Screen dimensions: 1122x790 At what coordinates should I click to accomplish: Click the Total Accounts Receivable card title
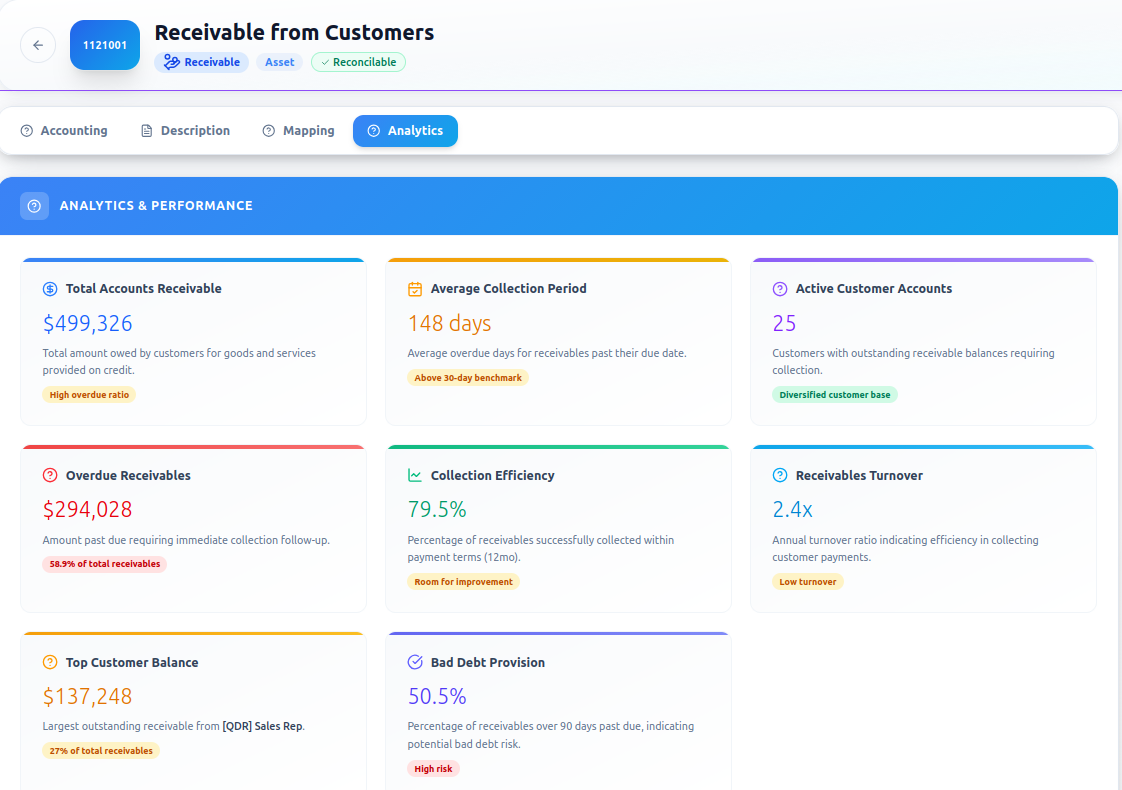(144, 289)
